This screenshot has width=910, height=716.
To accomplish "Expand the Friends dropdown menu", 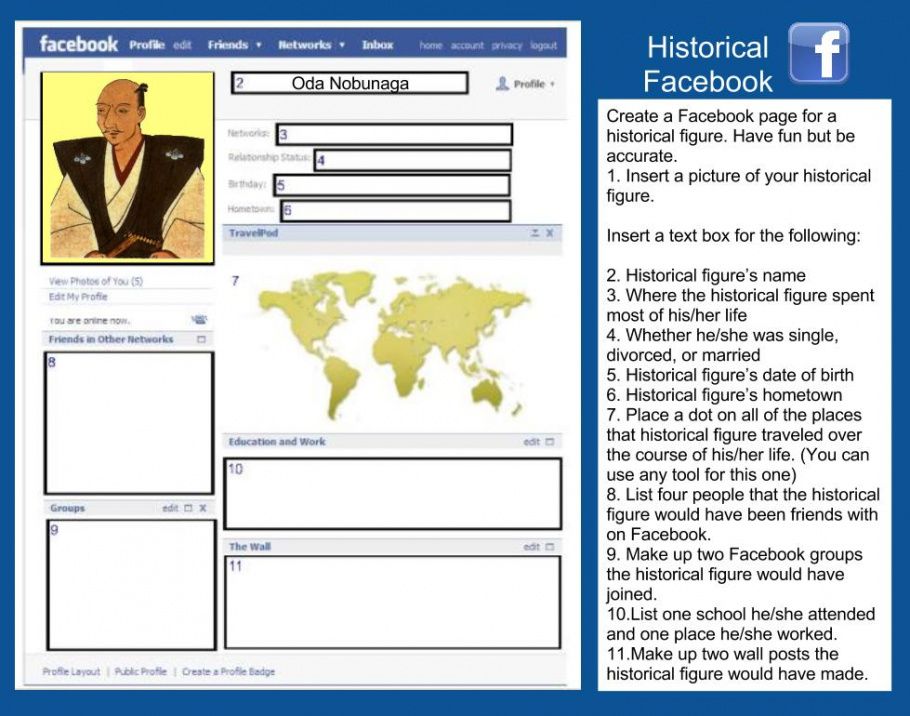I will tap(234, 45).
